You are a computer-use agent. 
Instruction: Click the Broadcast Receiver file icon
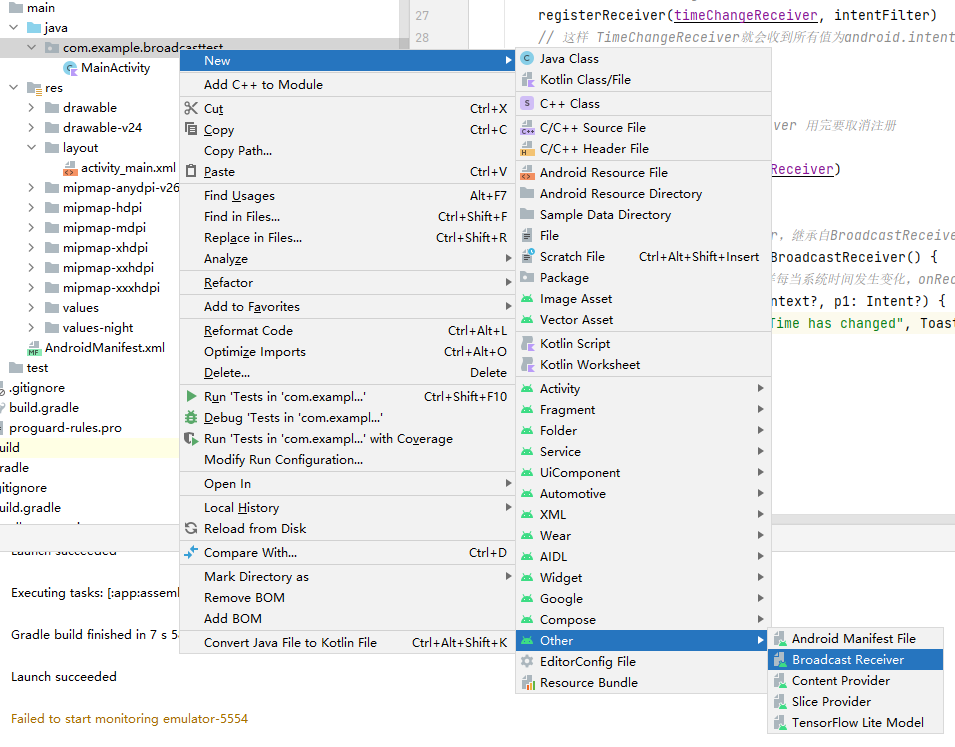[x=780, y=659]
